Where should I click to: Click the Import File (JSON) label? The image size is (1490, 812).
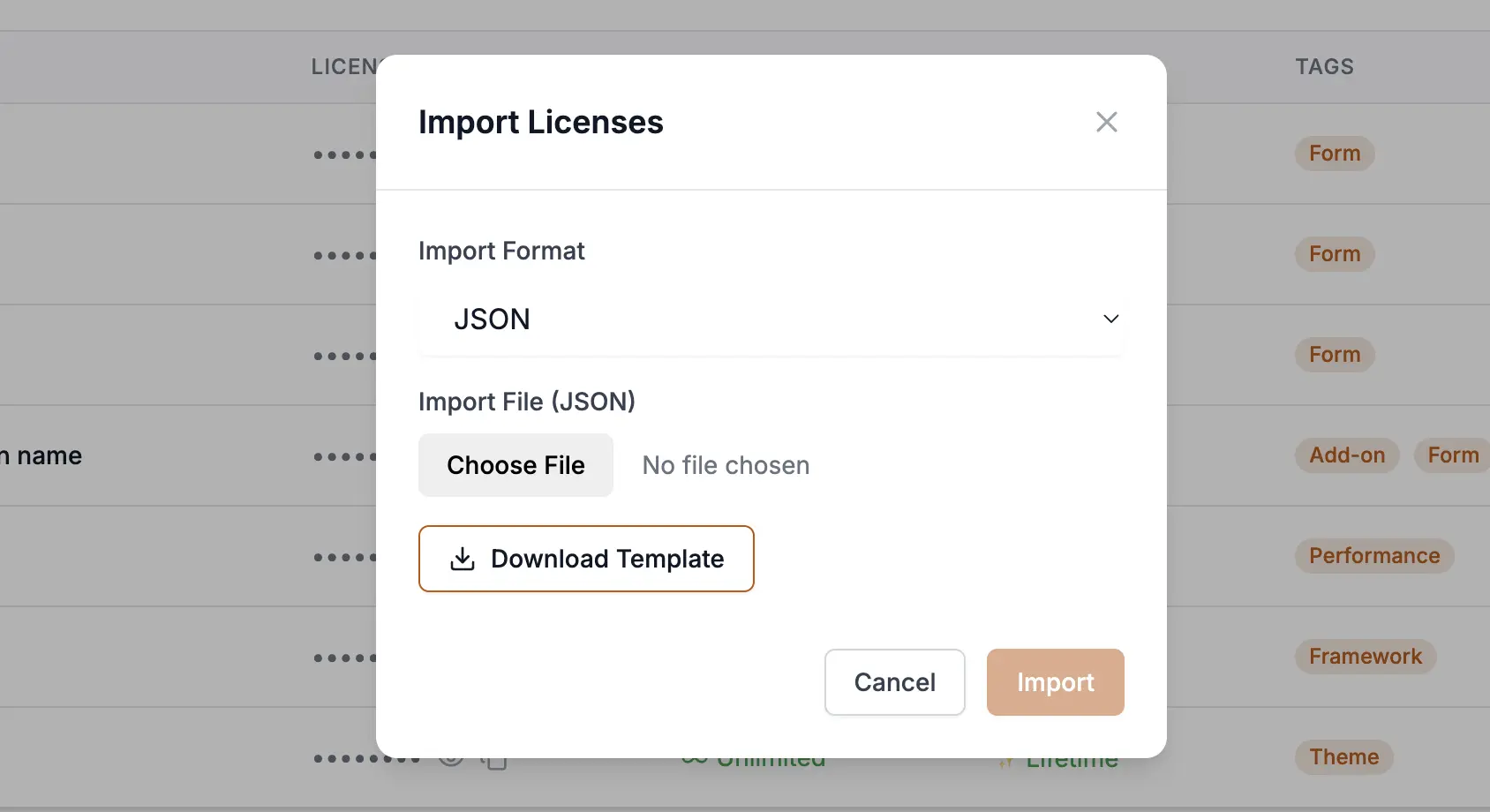coord(526,402)
